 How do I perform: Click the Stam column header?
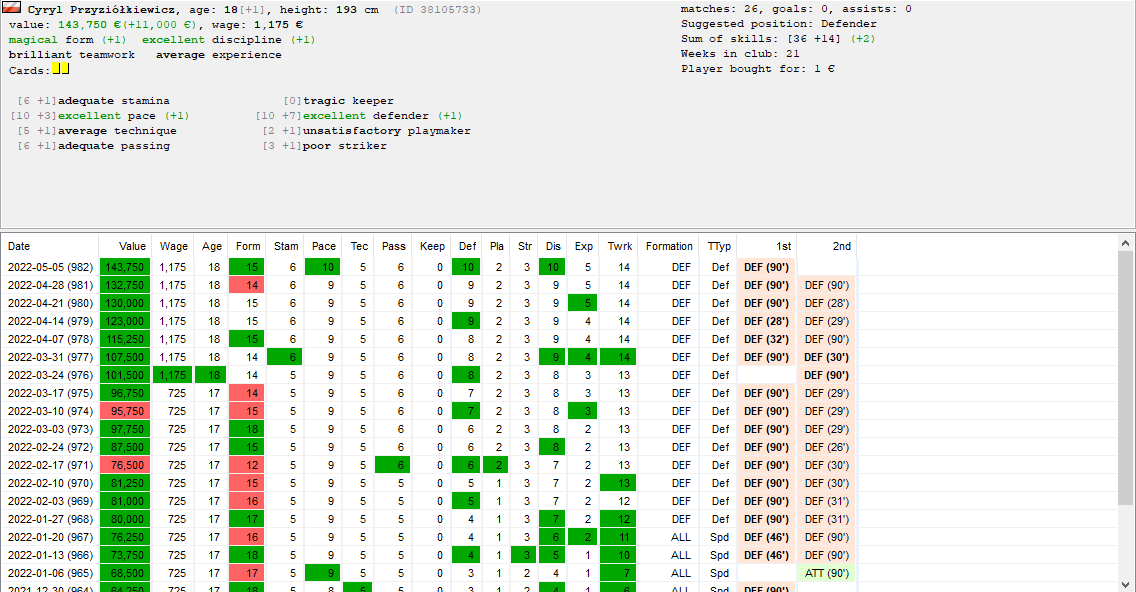pos(285,246)
